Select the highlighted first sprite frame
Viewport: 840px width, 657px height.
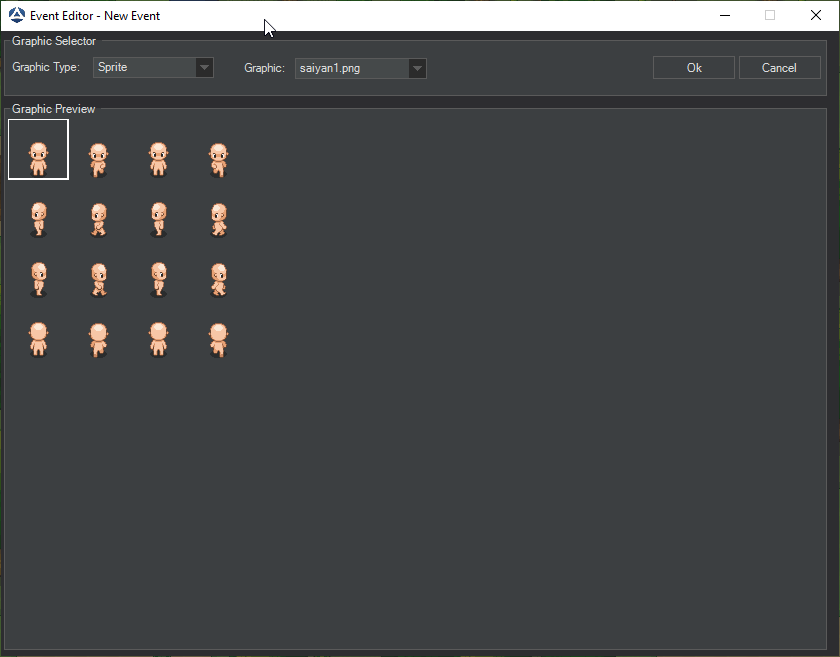pyautogui.click(x=38, y=149)
